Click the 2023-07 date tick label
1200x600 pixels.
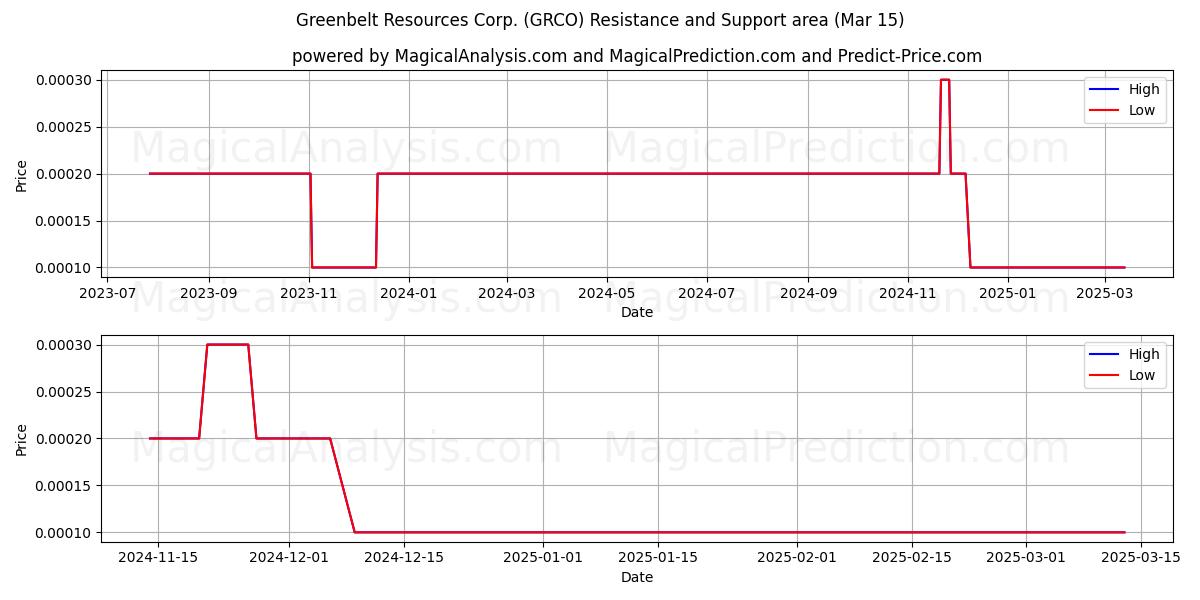[x=107, y=294]
